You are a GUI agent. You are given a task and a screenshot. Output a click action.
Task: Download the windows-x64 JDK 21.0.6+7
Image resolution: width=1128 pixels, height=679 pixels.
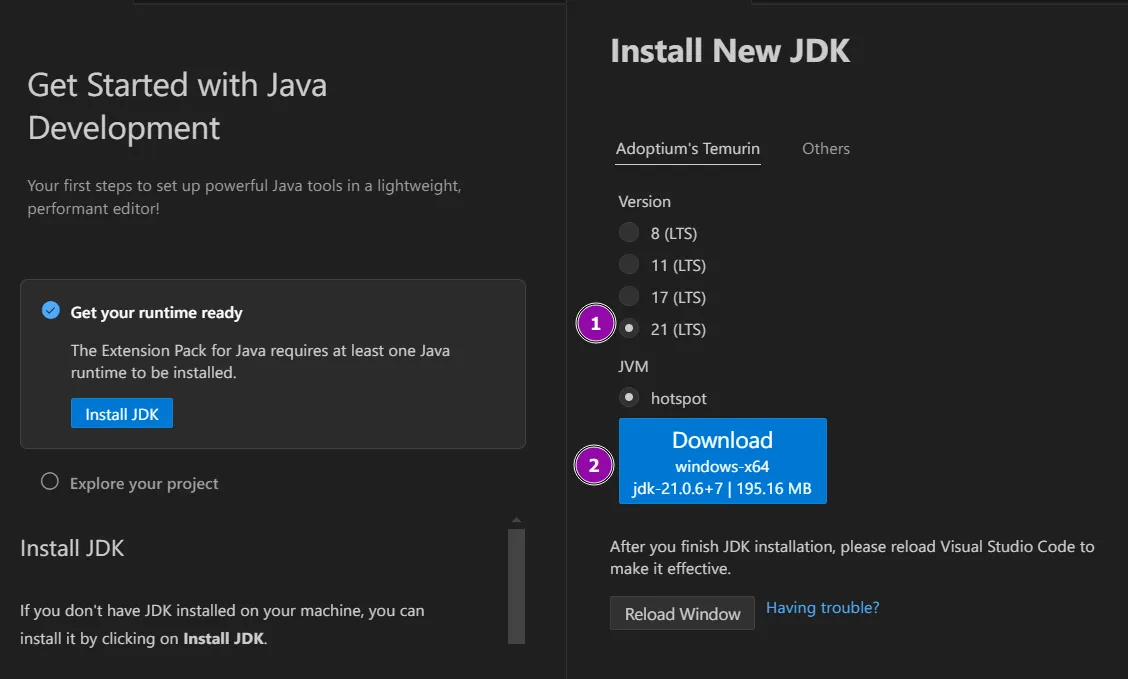pos(722,461)
